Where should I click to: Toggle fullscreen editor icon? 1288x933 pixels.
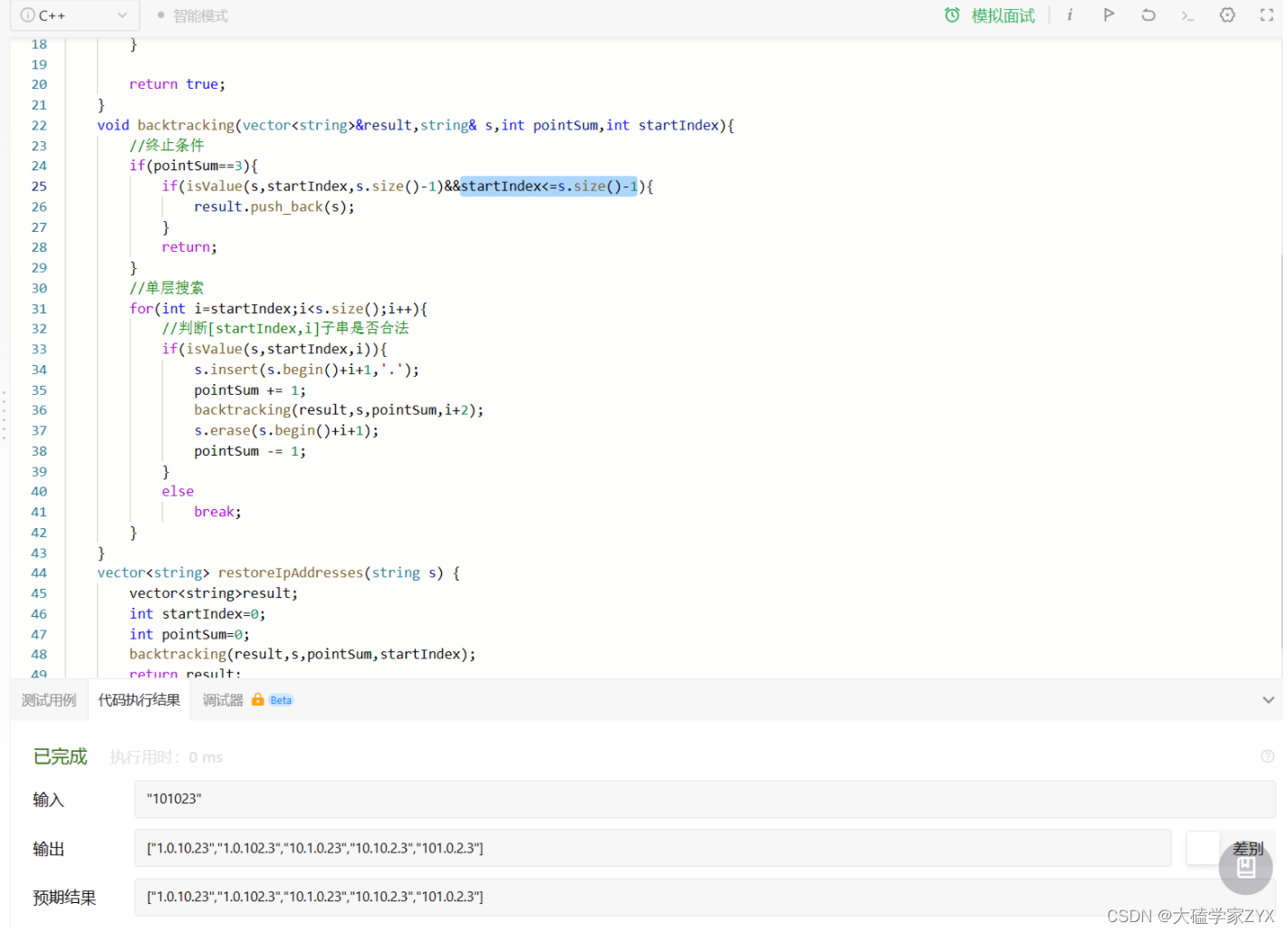point(1267,14)
